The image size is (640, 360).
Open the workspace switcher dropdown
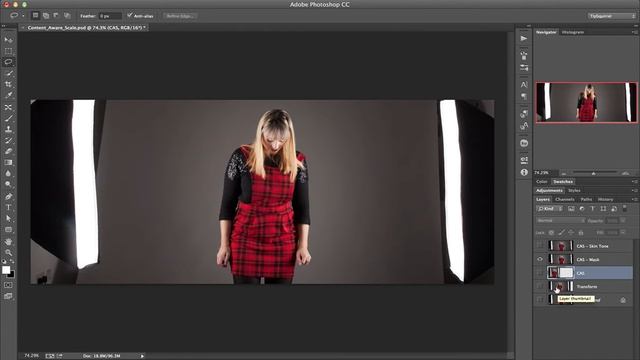click(x=612, y=16)
